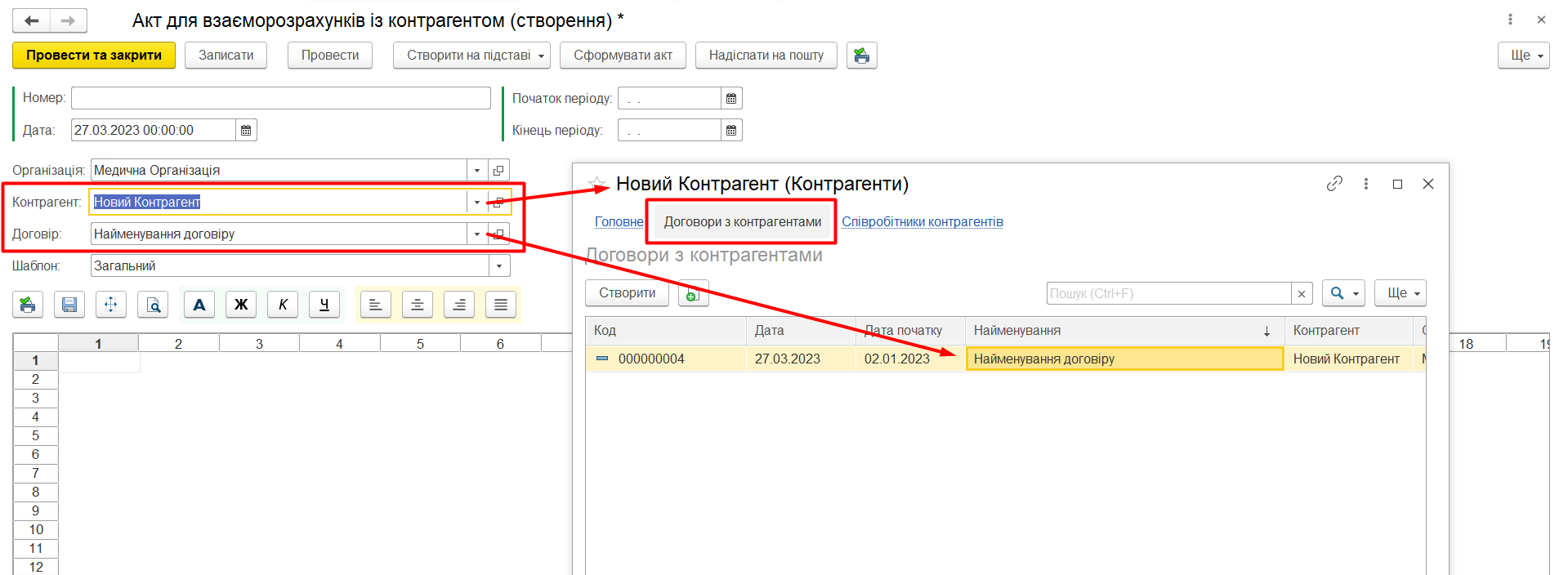Toggle italic К formatting

[x=283, y=305]
